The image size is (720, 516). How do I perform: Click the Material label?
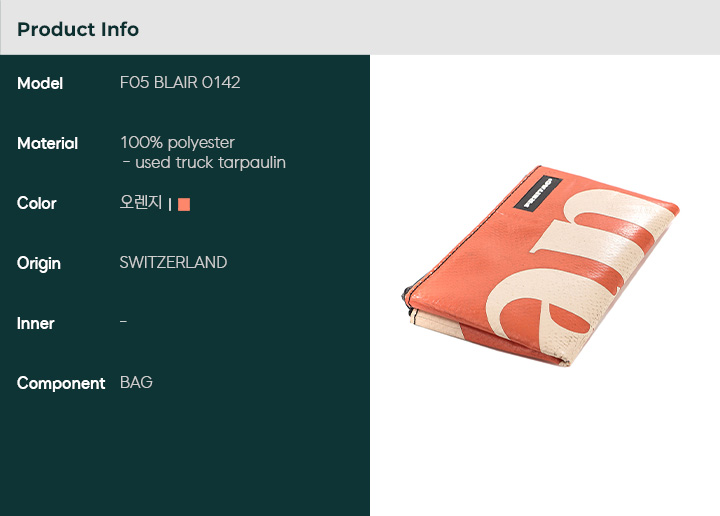[47, 143]
